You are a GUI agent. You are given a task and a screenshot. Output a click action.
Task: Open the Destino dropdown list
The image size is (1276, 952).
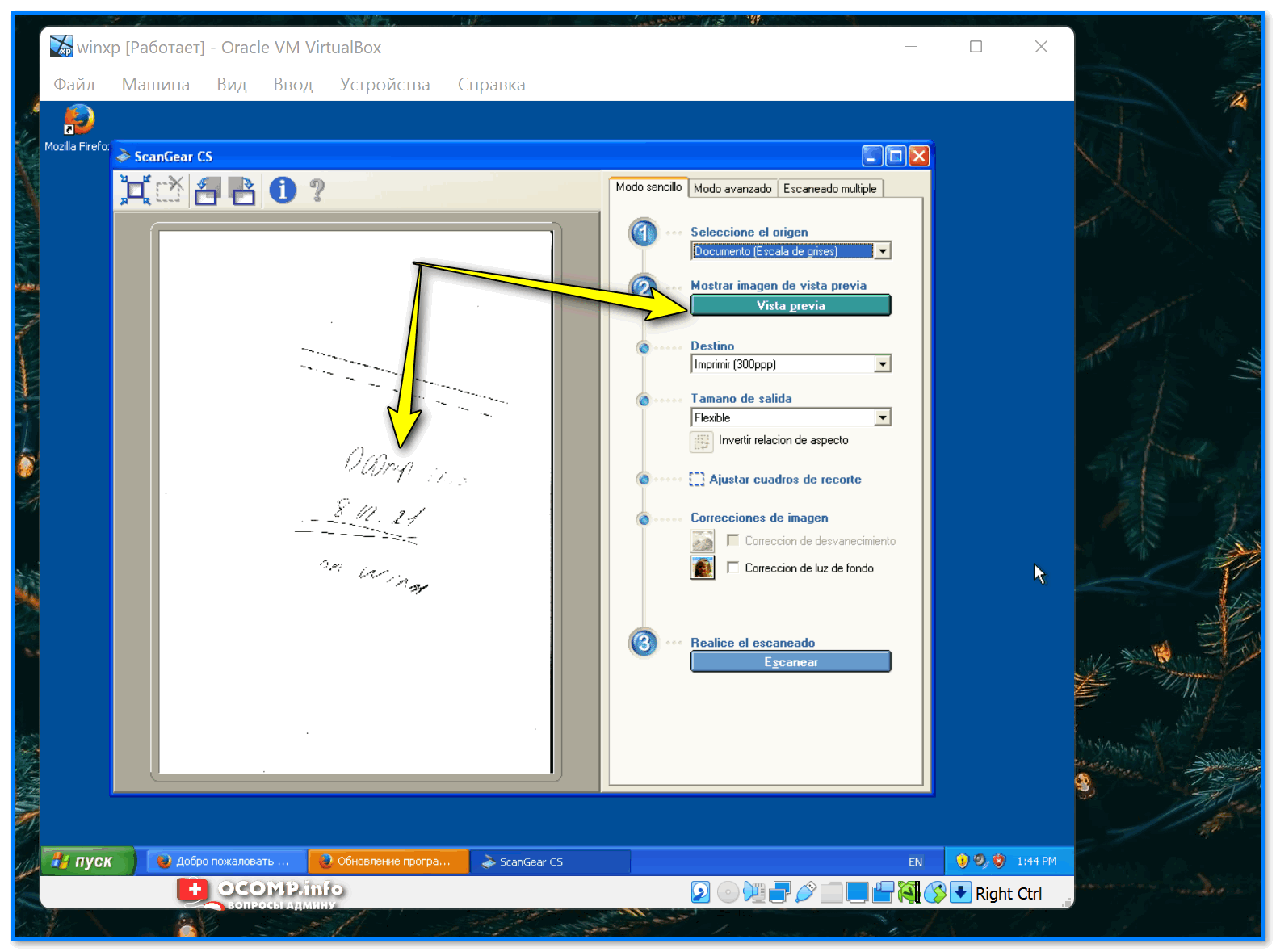pos(883,364)
